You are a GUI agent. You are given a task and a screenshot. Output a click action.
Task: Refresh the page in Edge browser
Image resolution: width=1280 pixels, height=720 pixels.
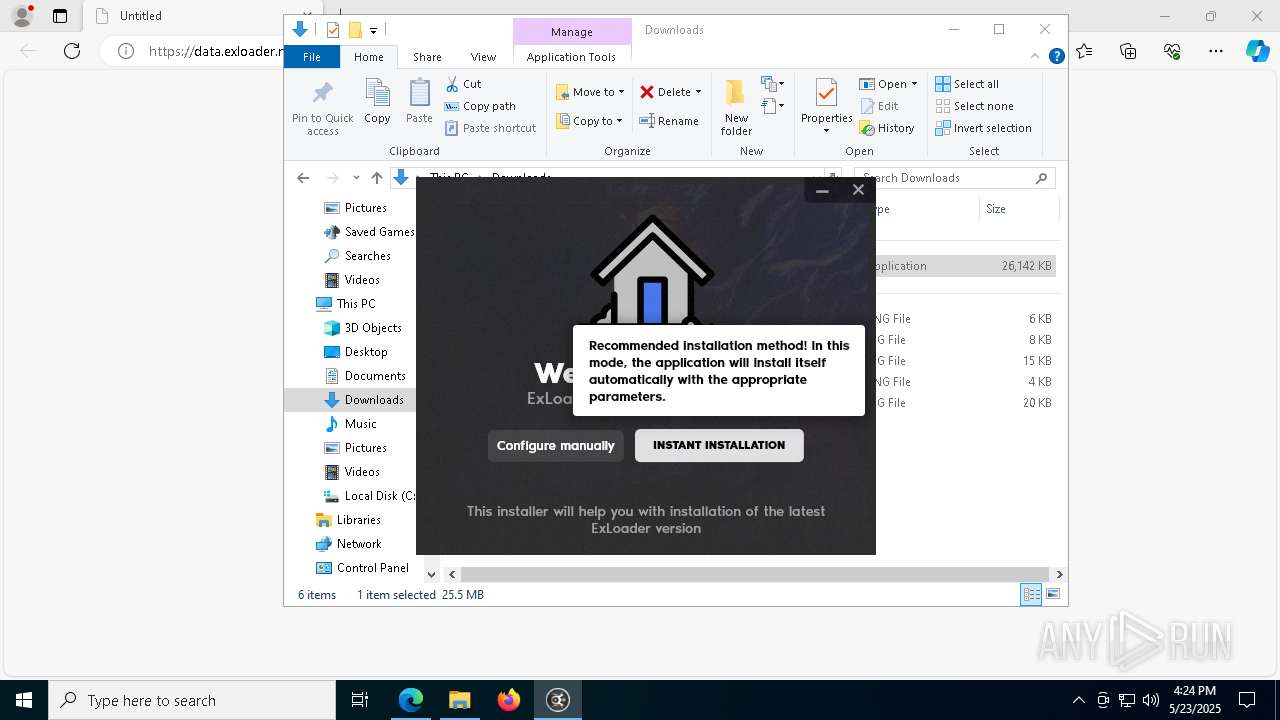pyautogui.click(x=72, y=51)
